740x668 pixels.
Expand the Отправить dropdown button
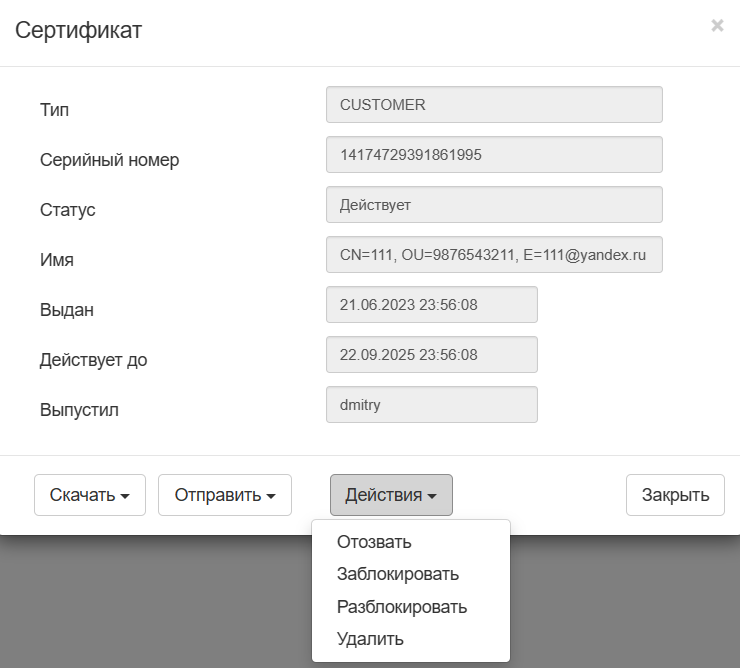tap(225, 495)
